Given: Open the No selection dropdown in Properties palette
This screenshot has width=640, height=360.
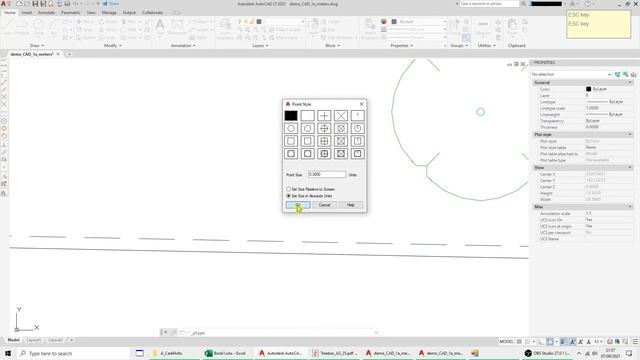Looking at the screenshot, I should point(571,74).
